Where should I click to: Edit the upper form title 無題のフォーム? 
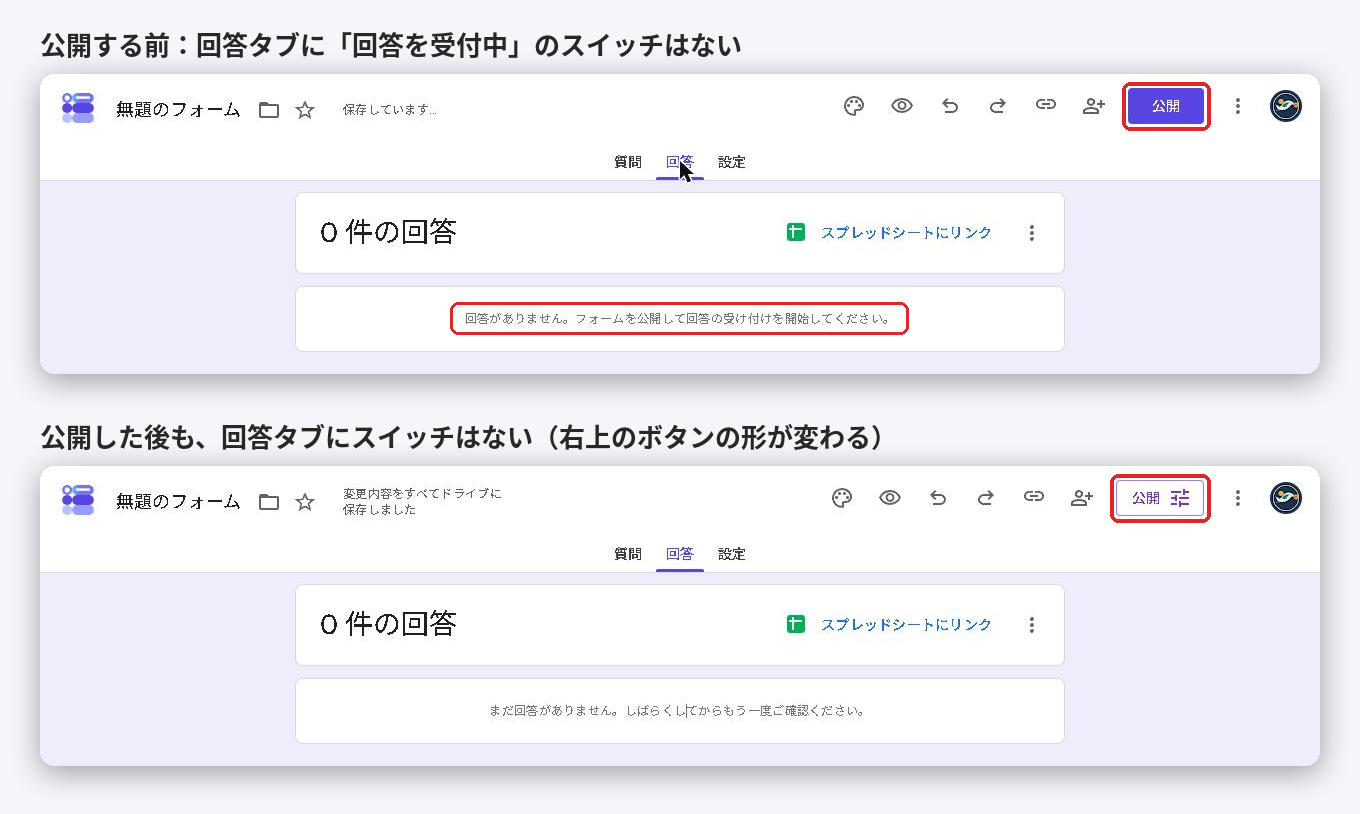pos(178,110)
